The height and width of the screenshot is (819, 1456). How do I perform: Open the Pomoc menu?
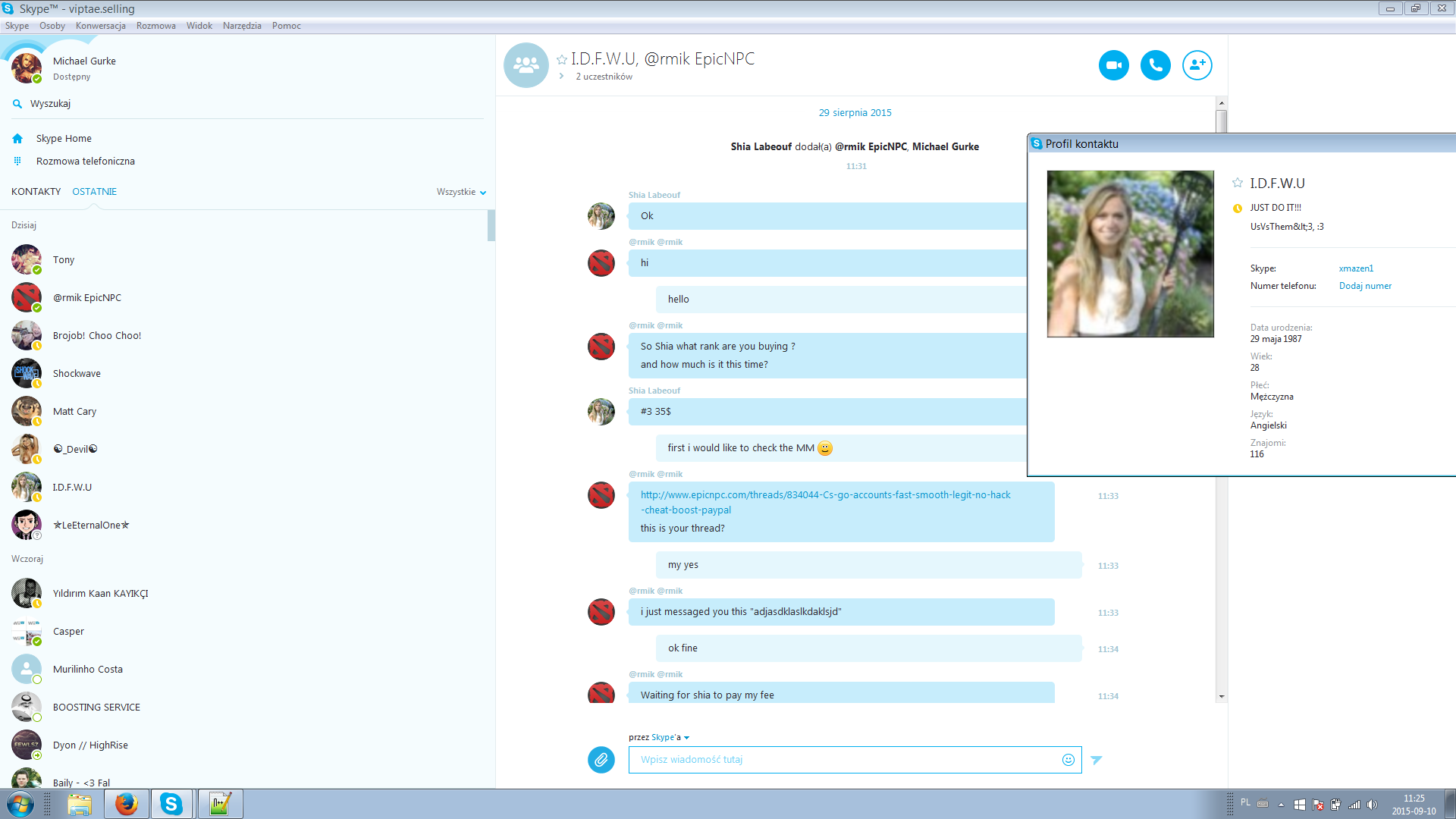287,26
